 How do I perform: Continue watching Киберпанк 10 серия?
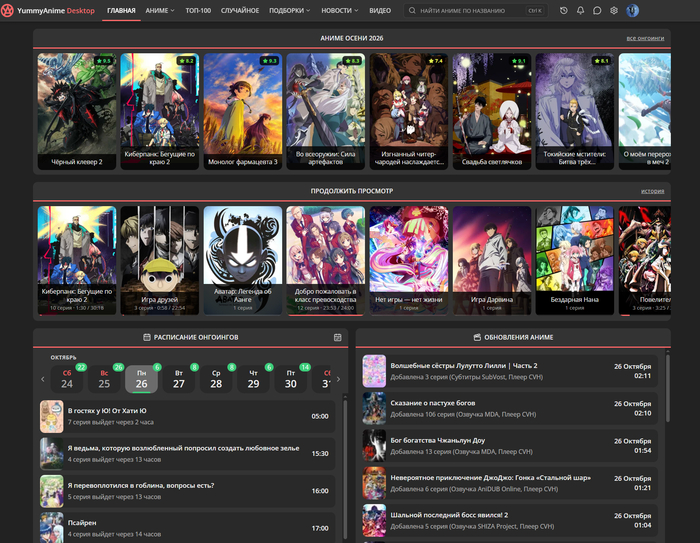pos(77,260)
